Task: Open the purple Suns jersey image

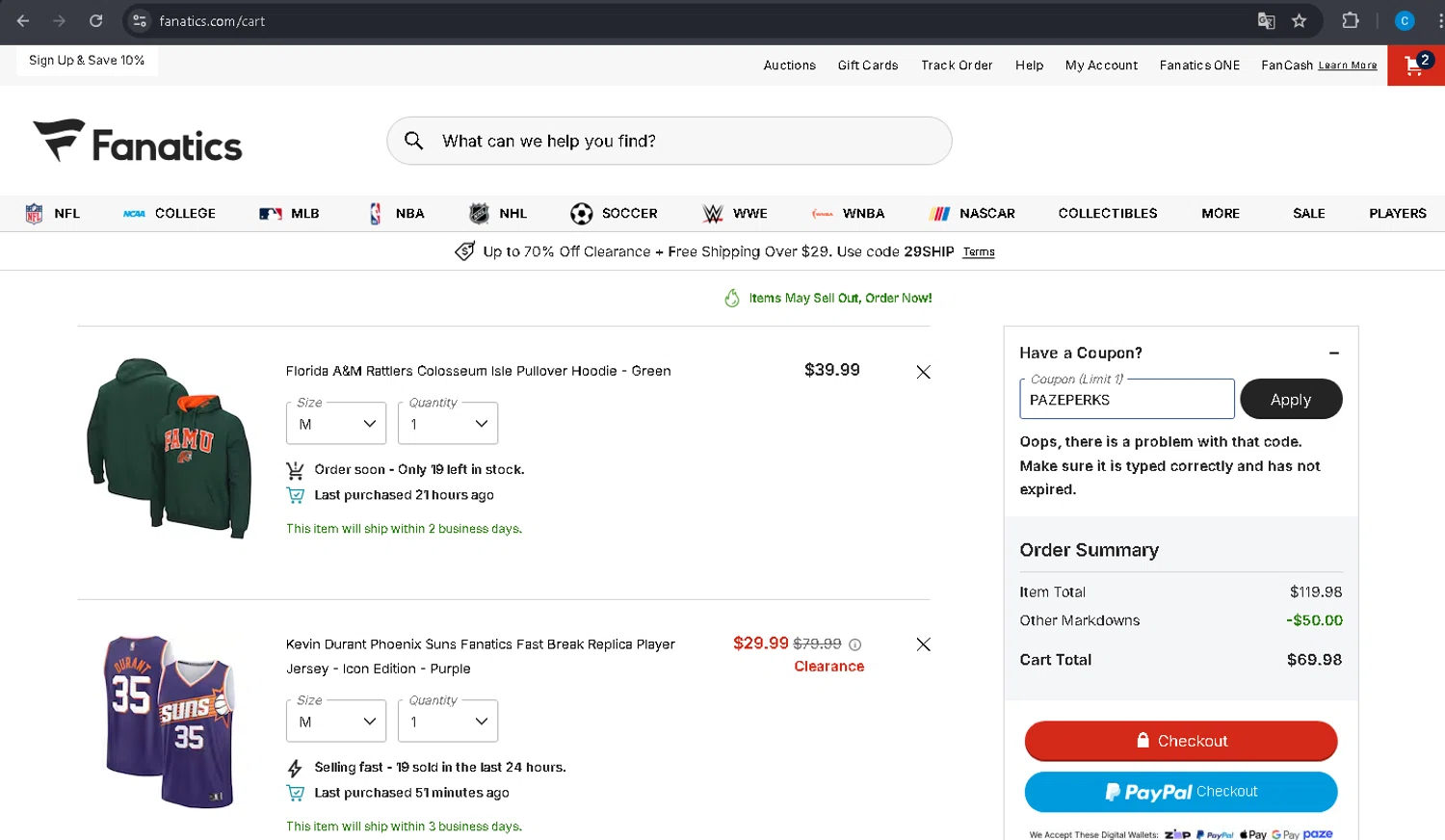Action: [170, 721]
